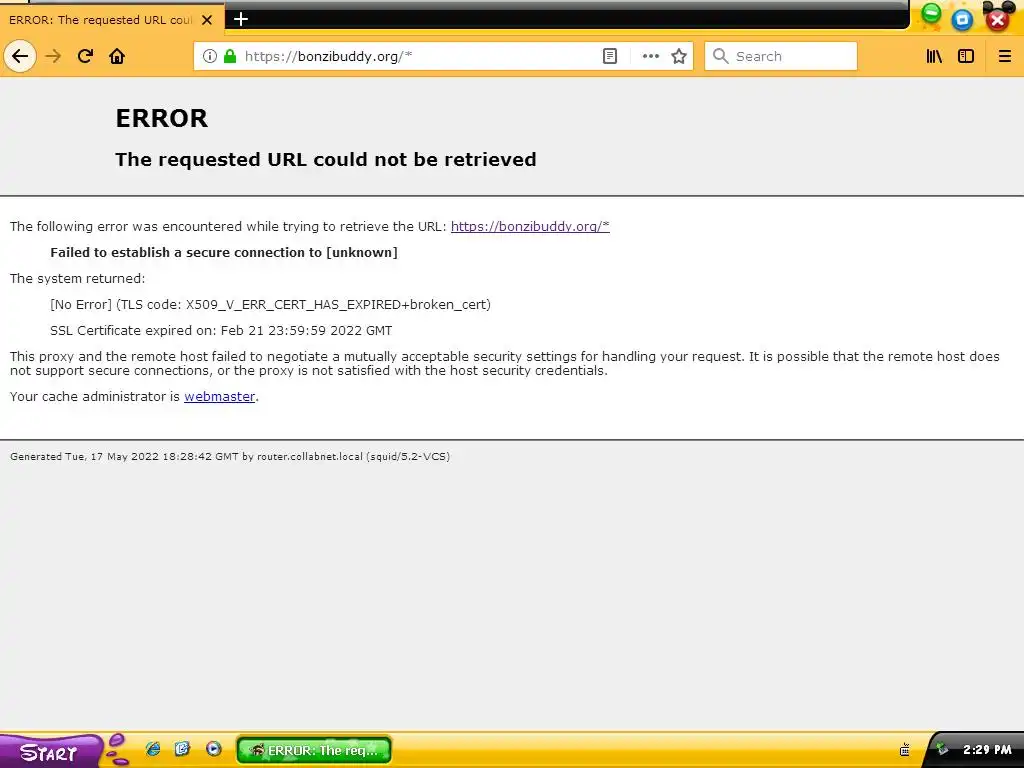
Task: Click the 'Generated Tue, 17 May 2022' footer
Action: pyautogui.click(x=230, y=456)
